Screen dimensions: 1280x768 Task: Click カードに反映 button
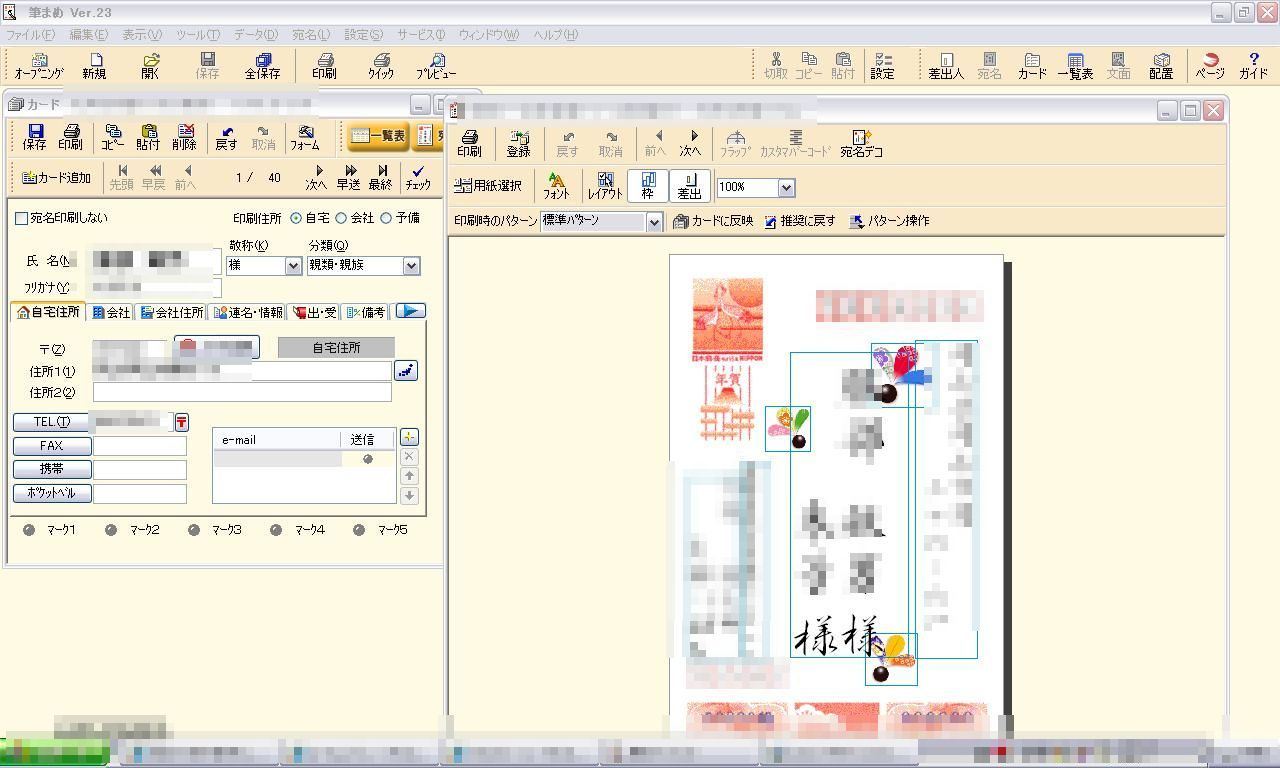click(x=712, y=221)
